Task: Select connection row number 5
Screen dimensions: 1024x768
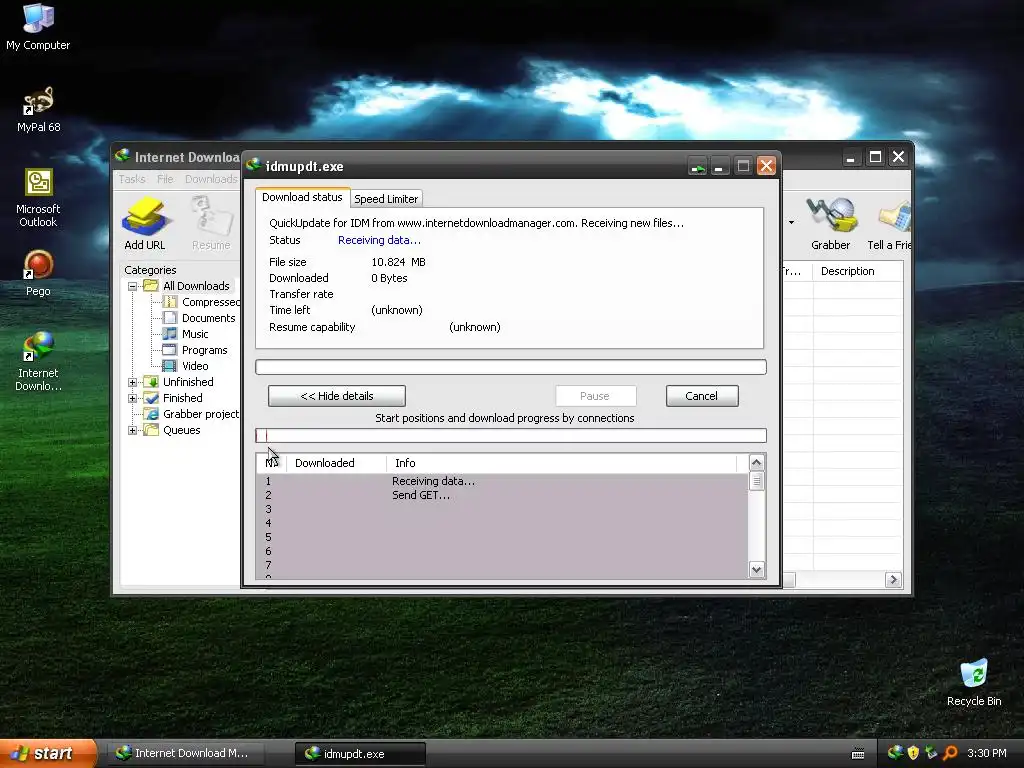Action: point(503,537)
